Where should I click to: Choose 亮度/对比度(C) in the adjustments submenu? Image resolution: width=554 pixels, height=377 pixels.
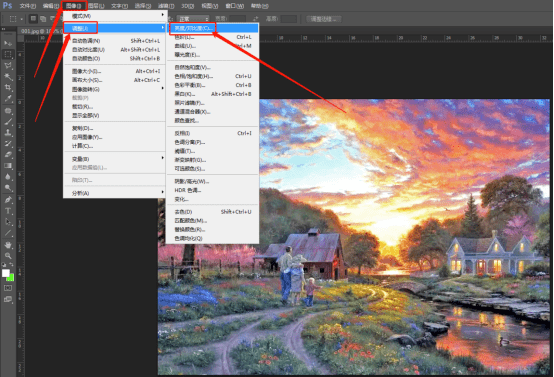[213, 28]
